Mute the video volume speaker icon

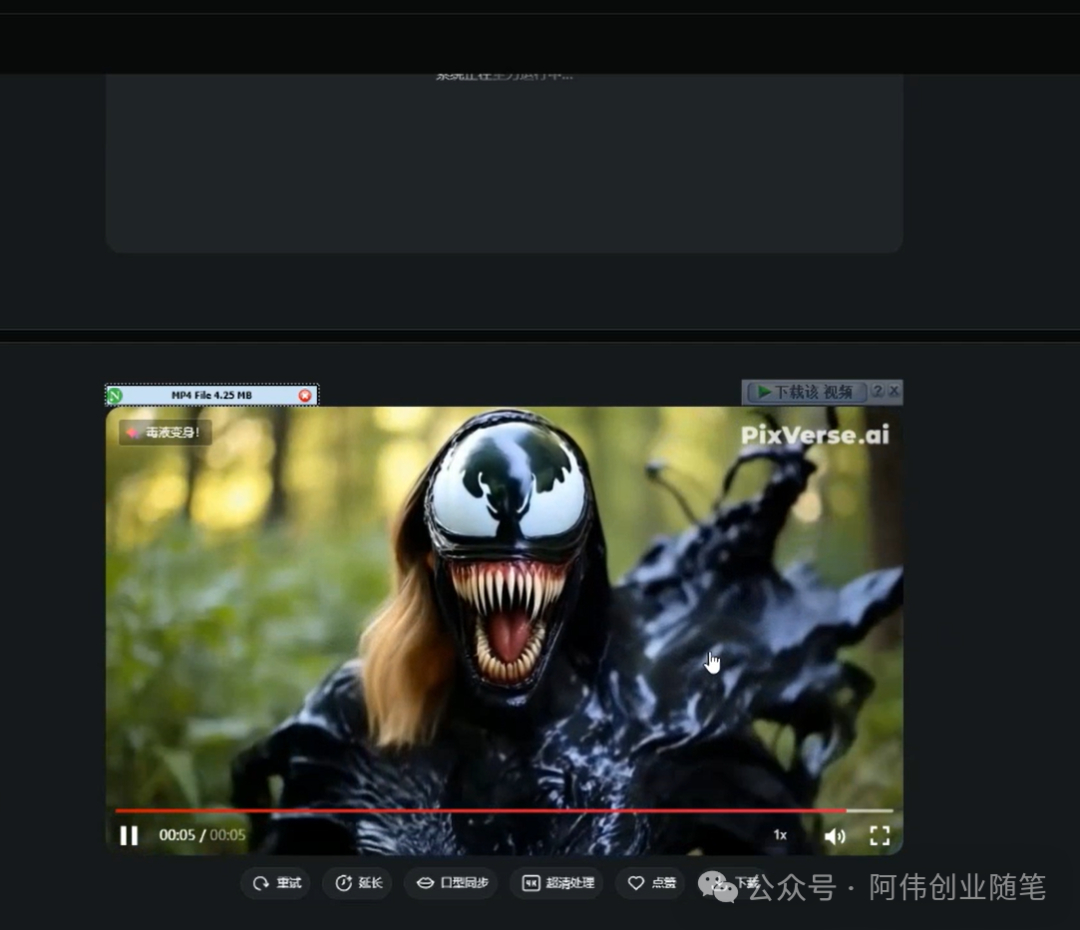[x=835, y=836]
